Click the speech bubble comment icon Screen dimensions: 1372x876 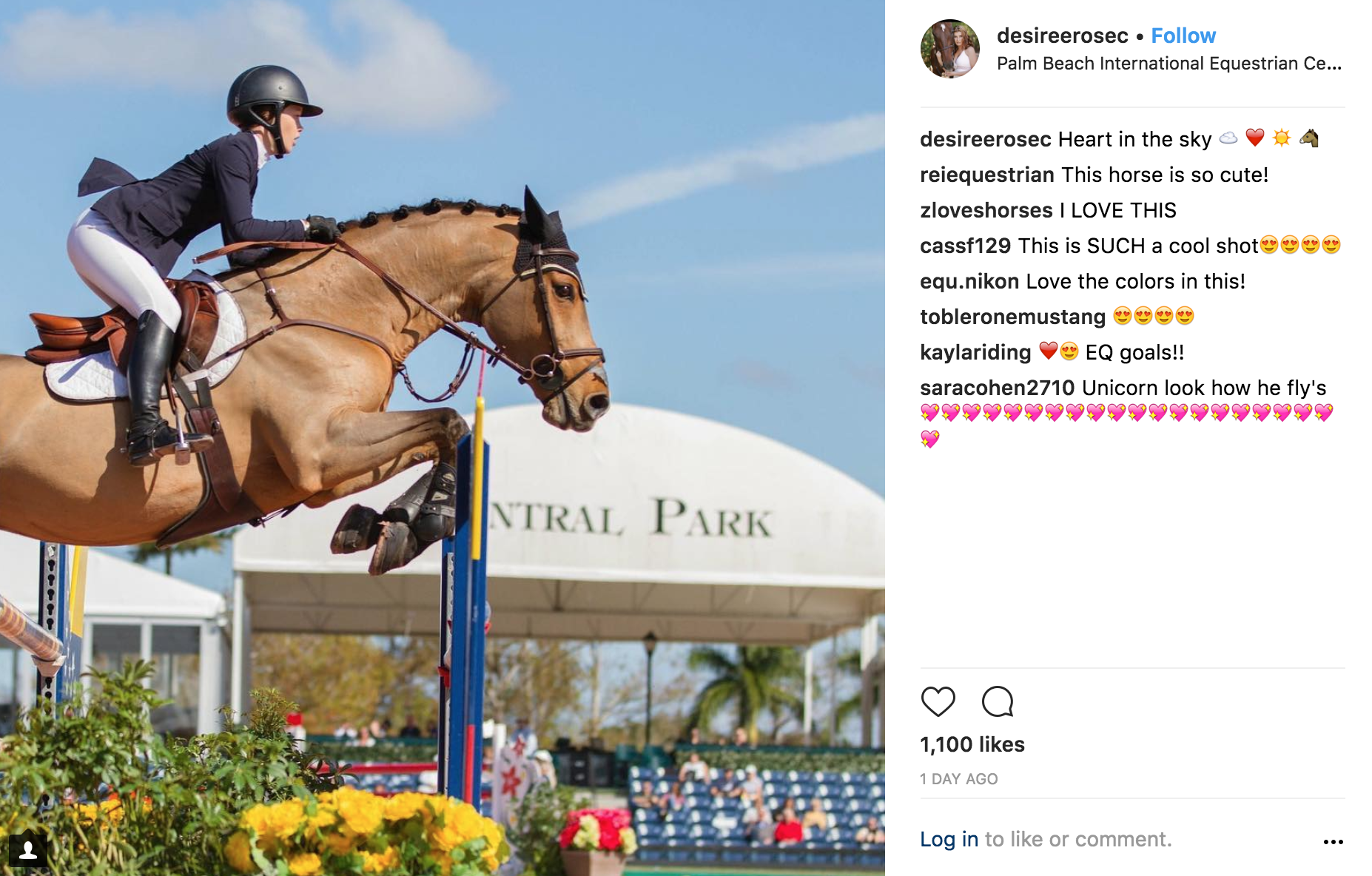(998, 701)
